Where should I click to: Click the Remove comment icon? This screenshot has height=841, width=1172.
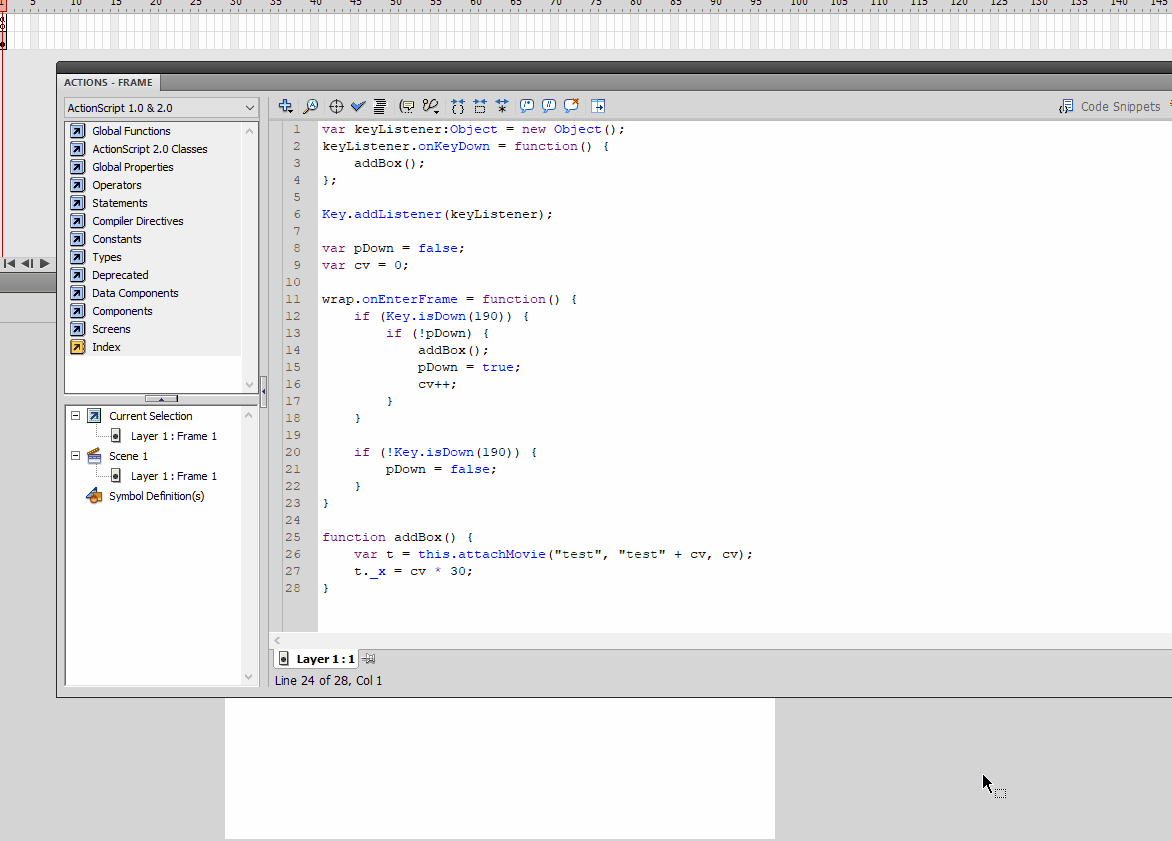click(571, 106)
